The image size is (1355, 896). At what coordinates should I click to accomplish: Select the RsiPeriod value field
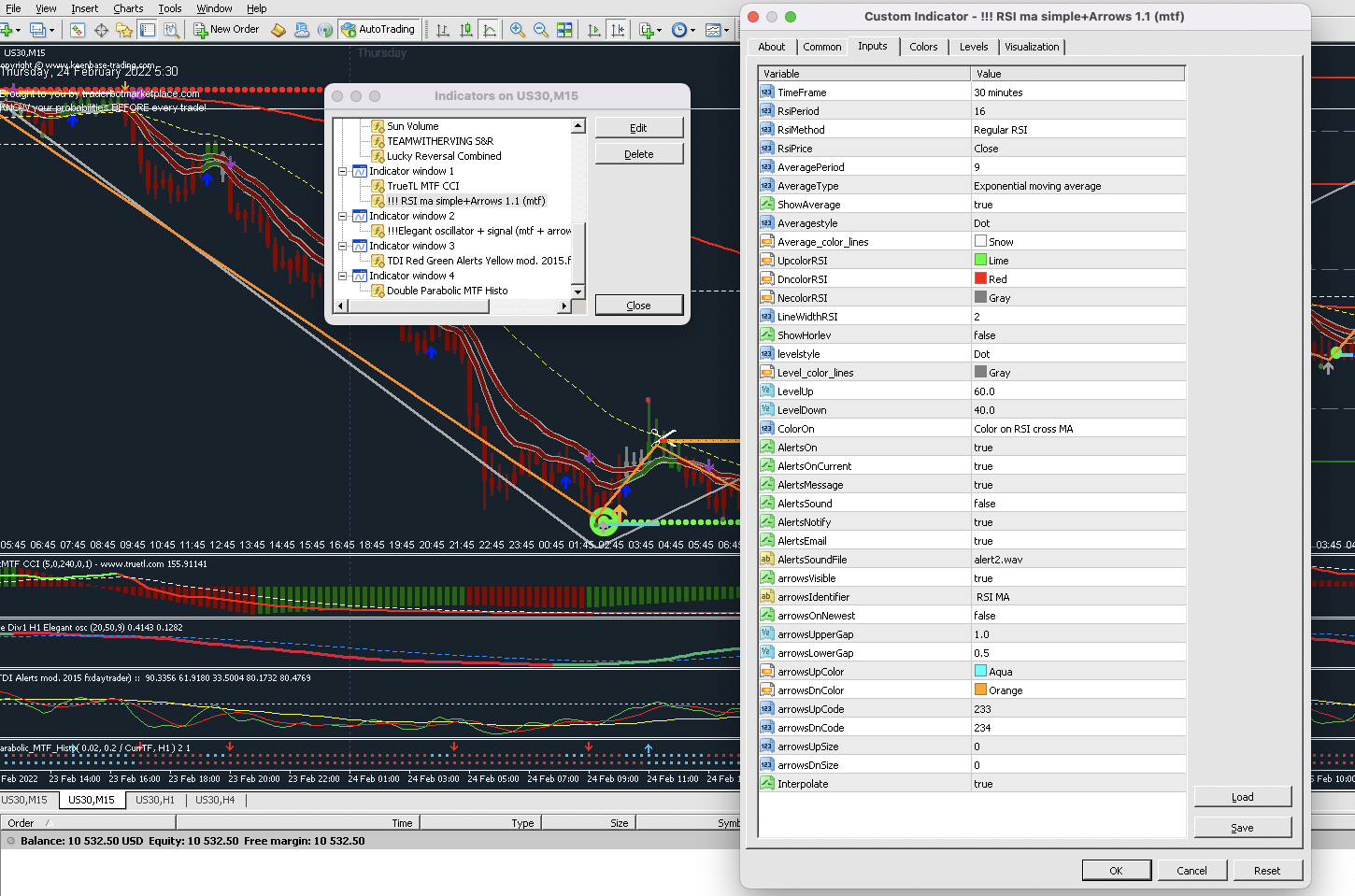coord(1077,111)
